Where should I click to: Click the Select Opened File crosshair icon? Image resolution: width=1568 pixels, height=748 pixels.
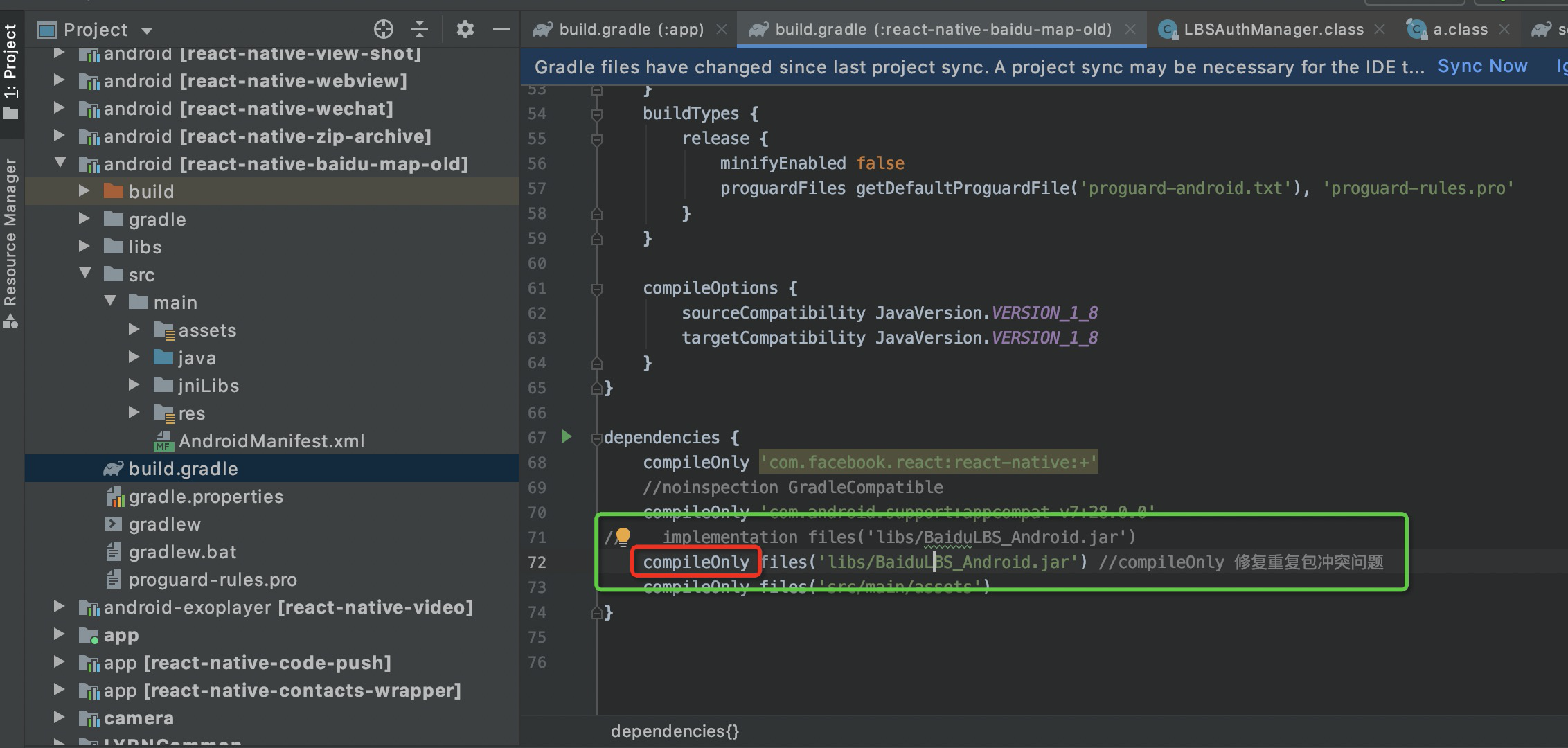(x=383, y=29)
